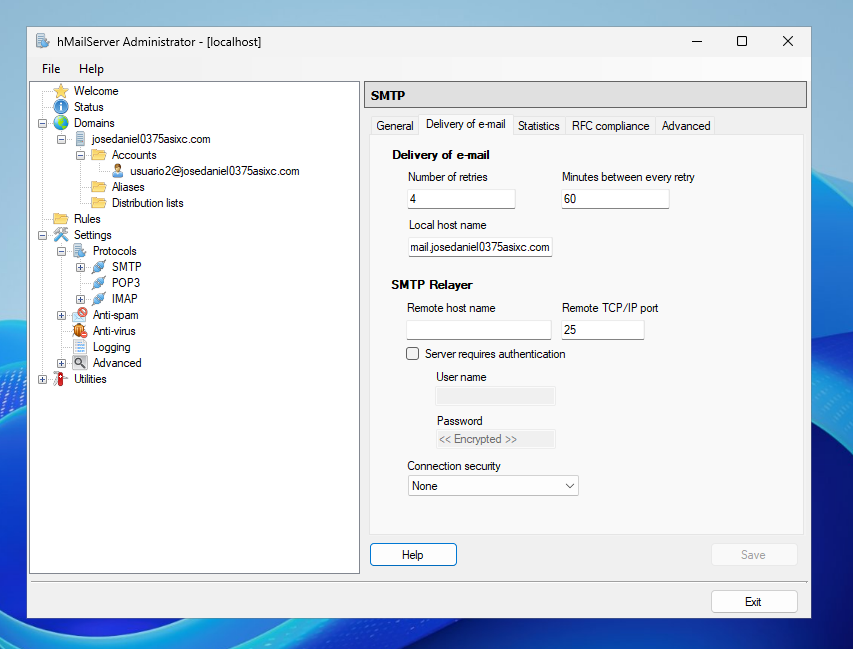Click the Remote host name field

(479, 330)
